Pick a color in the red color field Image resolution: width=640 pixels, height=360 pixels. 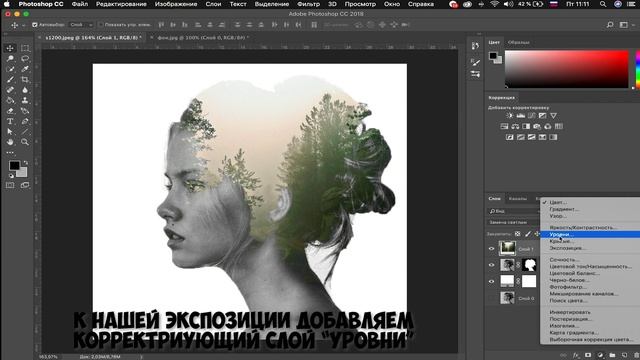coord(567,69)
